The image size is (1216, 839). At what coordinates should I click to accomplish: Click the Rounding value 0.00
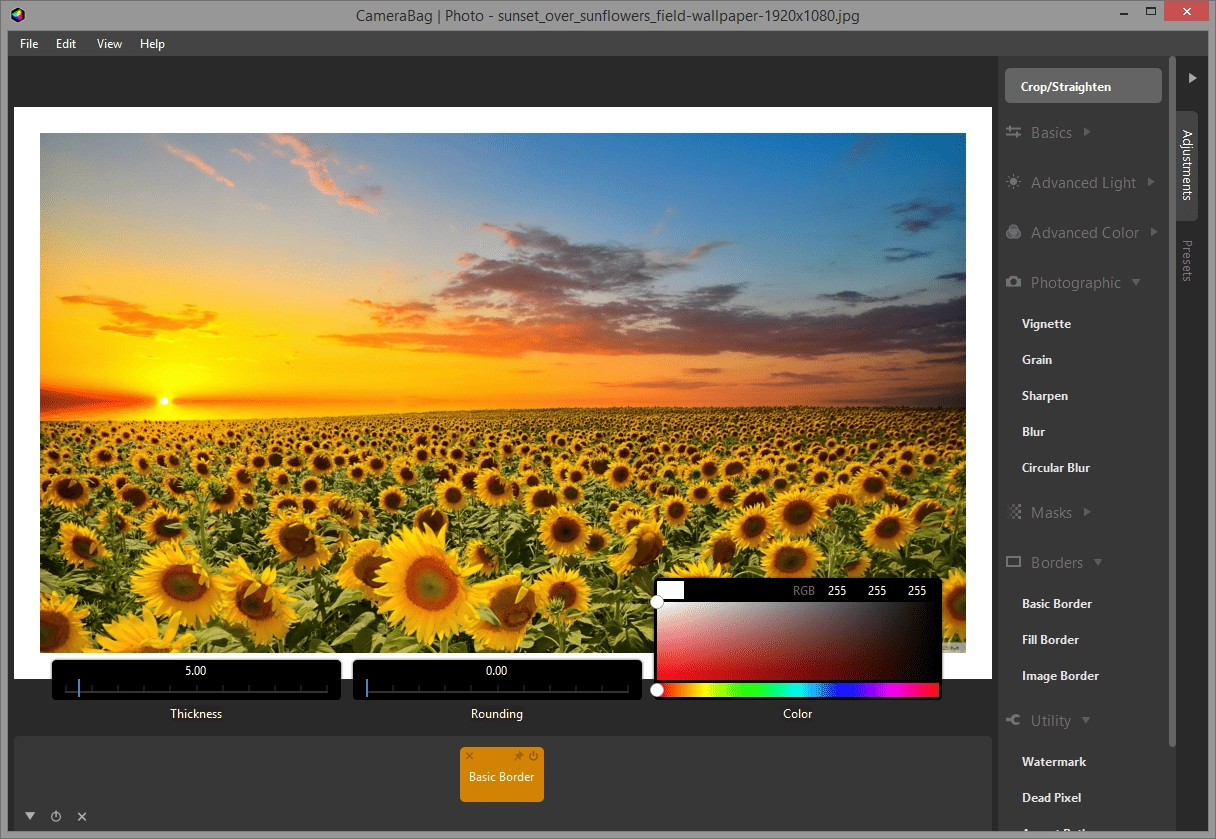coord(497,671)
